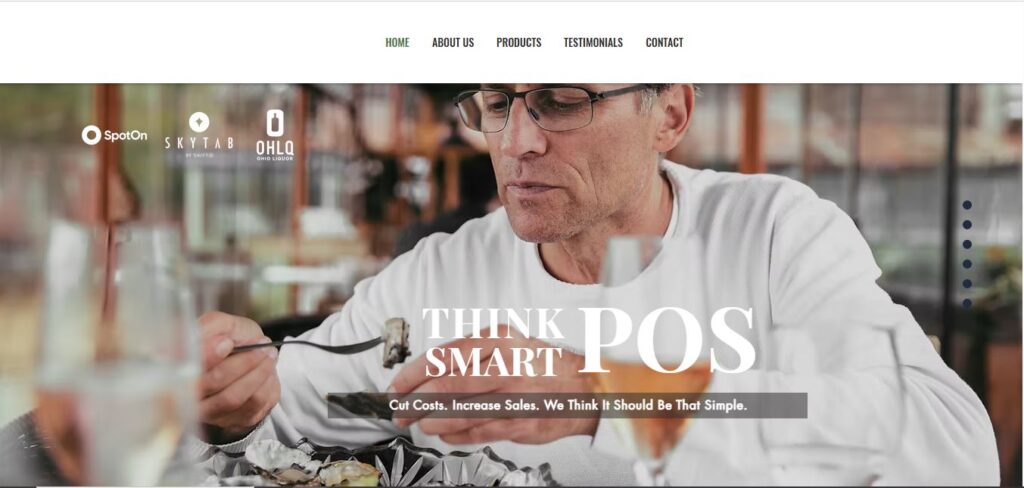The image size is (1024, 488).
Task: Open the SpotOn wordmark text
Action: point(125,136)
